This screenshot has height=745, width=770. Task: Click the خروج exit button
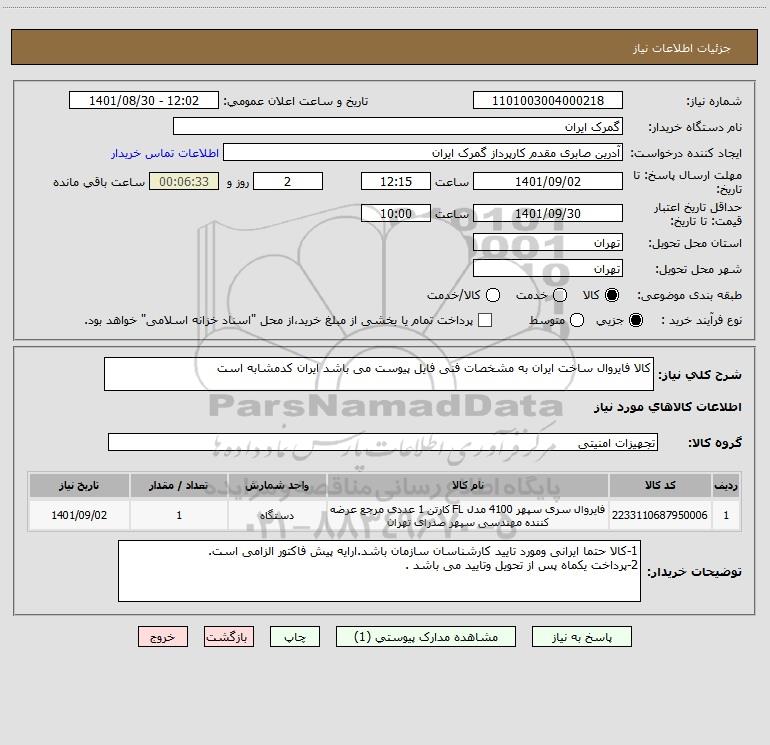(x=163, y=637)
